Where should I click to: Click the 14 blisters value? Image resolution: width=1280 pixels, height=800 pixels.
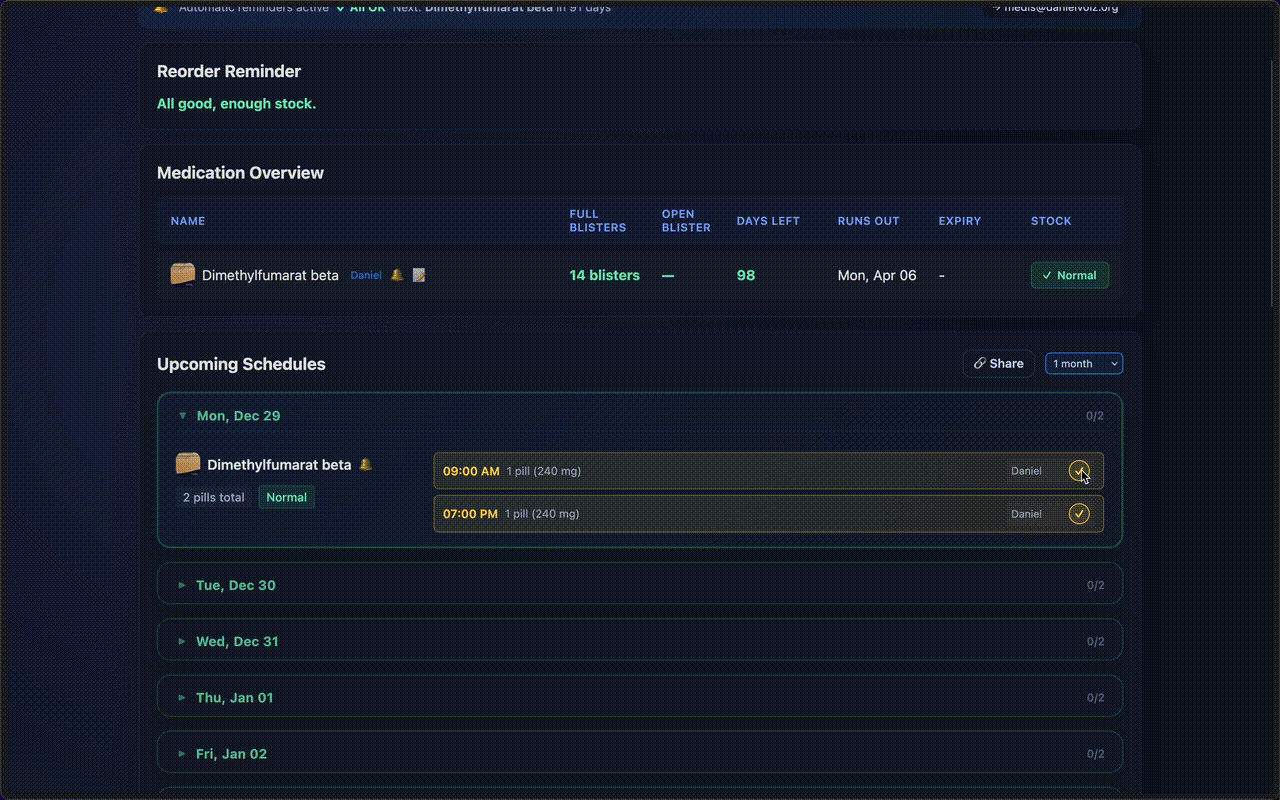[605, 275]
